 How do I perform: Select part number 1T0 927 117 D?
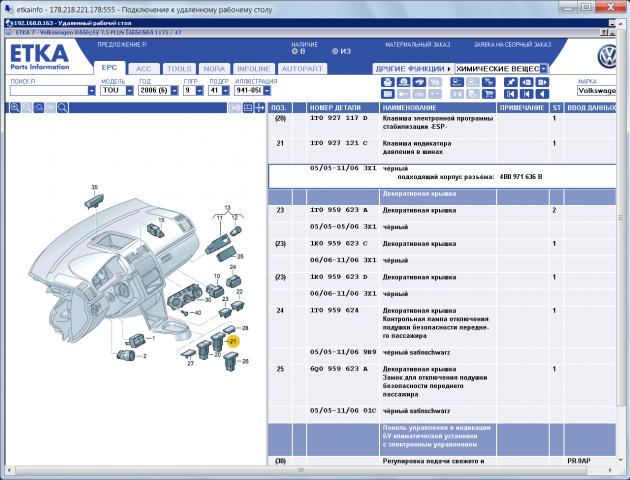338,118
